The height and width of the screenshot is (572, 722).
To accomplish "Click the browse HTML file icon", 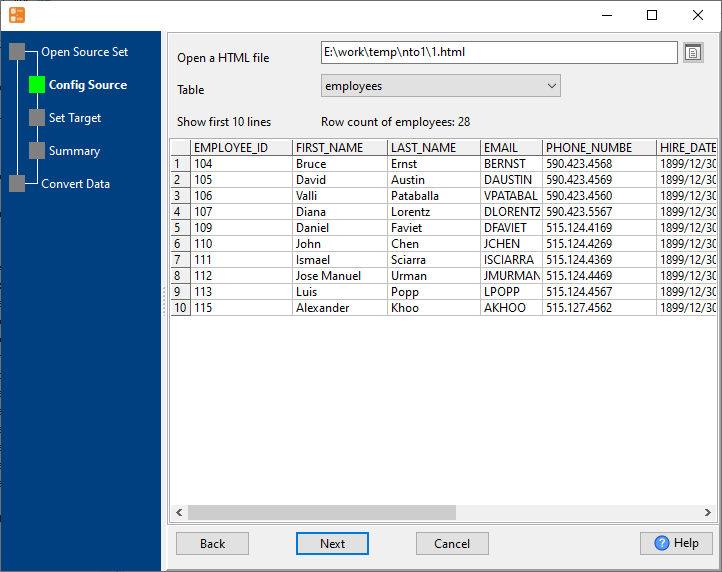I will tap(693, 53).
